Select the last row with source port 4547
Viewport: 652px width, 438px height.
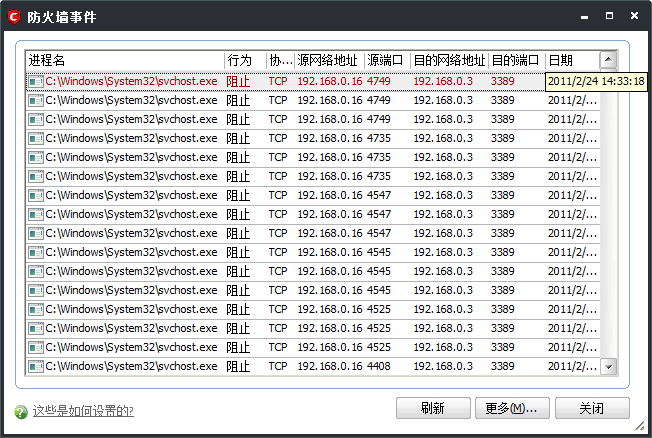(313, 233)
